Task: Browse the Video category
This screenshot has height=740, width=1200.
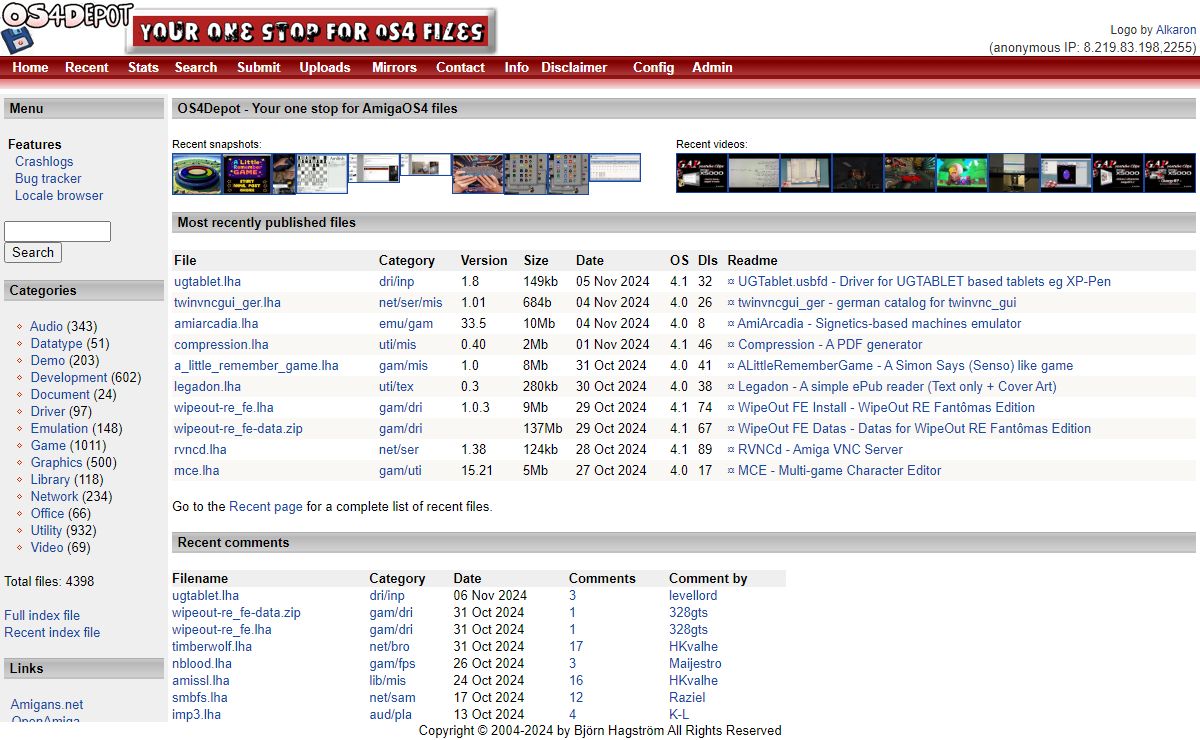Action: click(47, 547)
